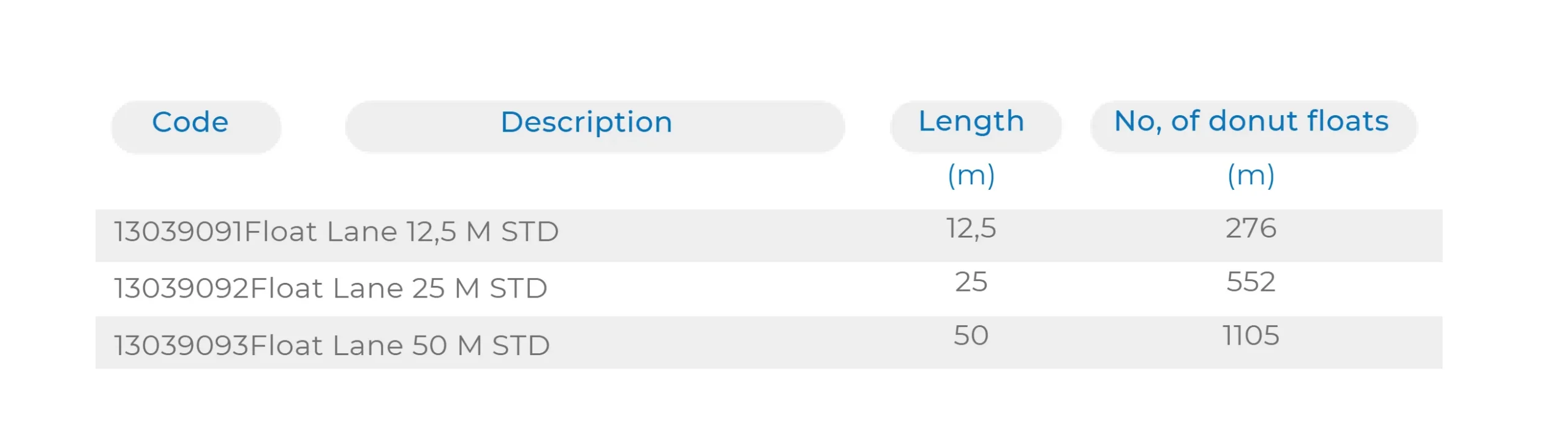Click the 50 length value
1568x447 pixels.
971,336
